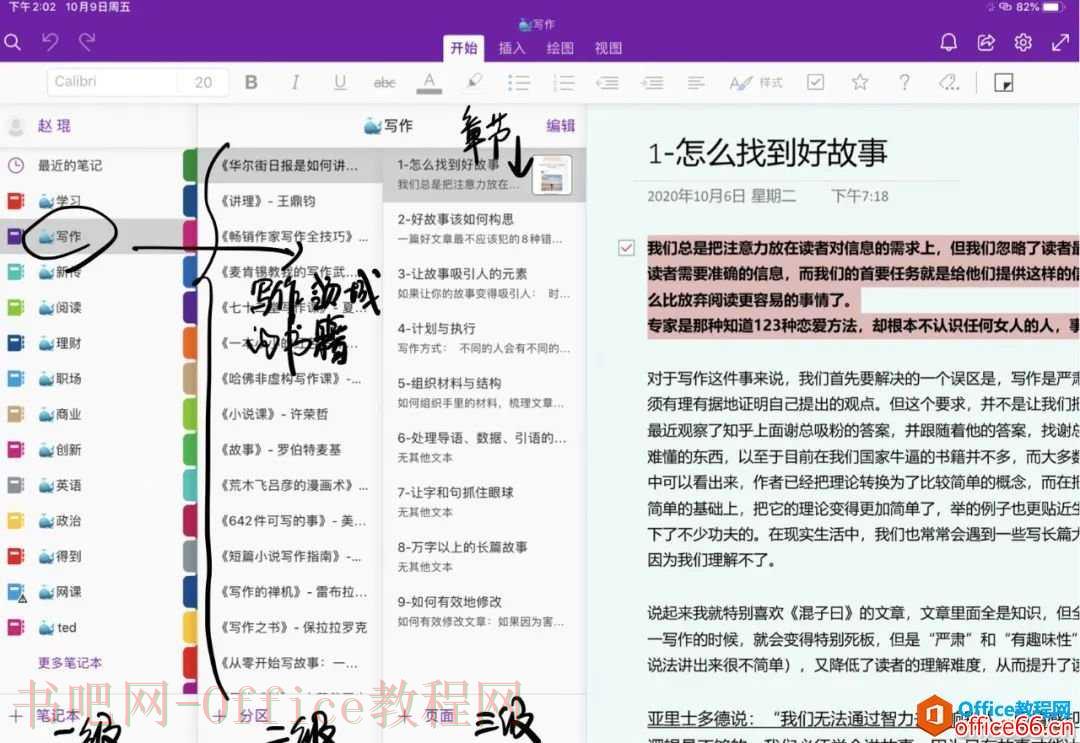This screenshot has height=743, width=1080.
Task: Decrease the paragraph indent
Action: [x=608, y=83]
